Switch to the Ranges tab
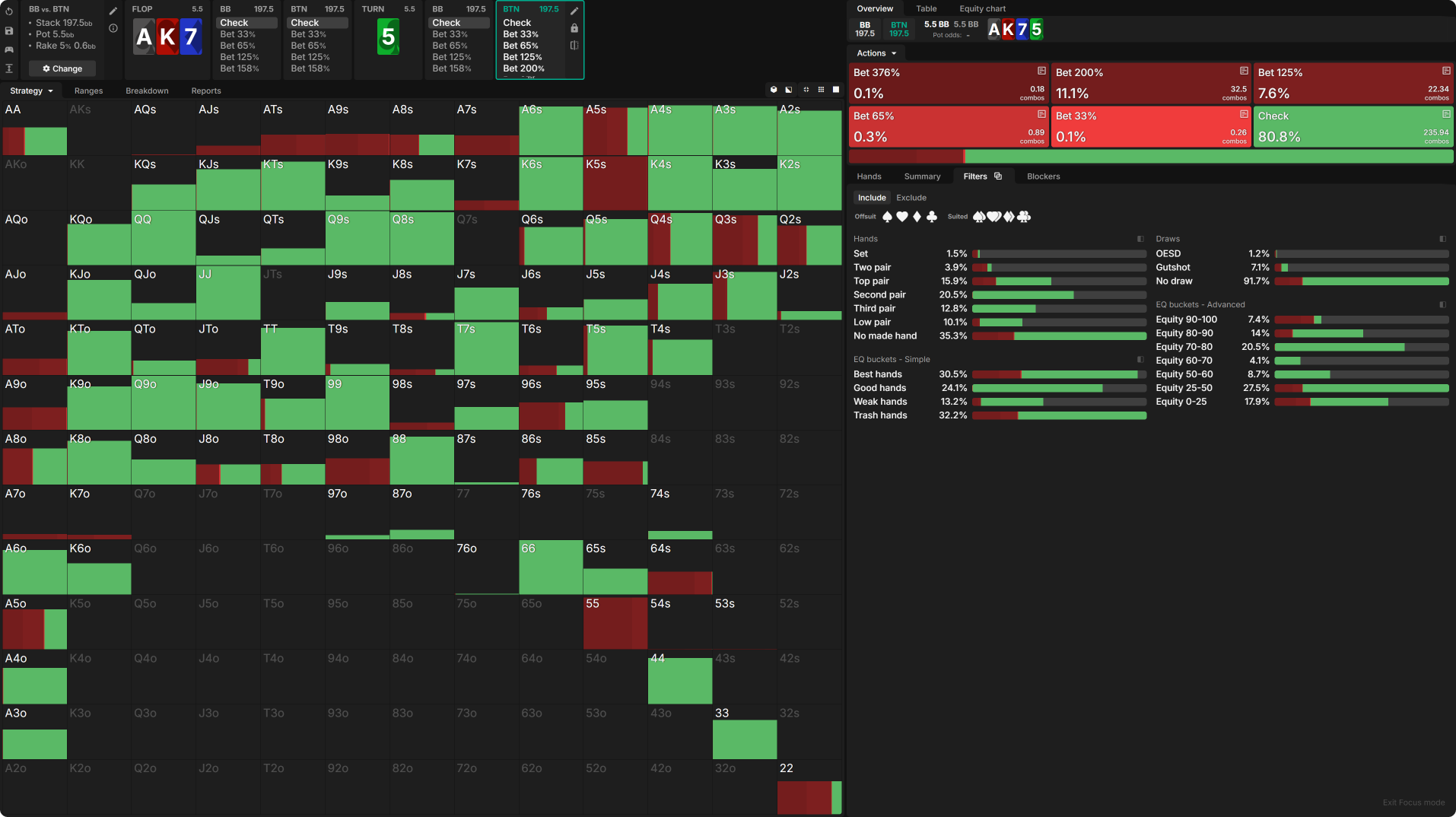The height and width of the screenshot is (817, 1456). pos(88,91)
